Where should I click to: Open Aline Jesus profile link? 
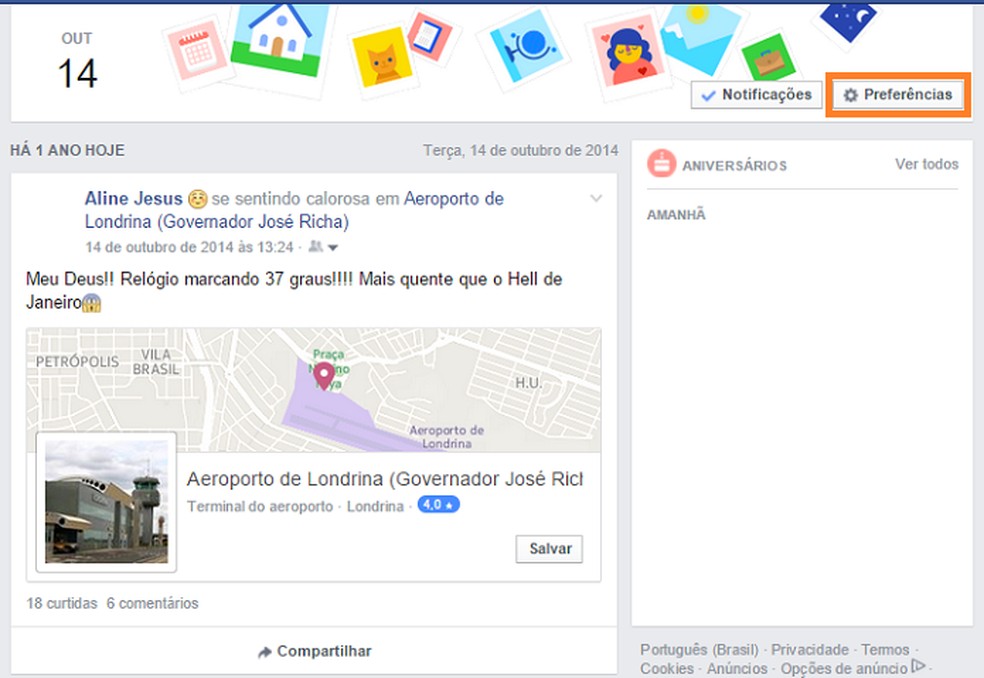tap(134, 199)
